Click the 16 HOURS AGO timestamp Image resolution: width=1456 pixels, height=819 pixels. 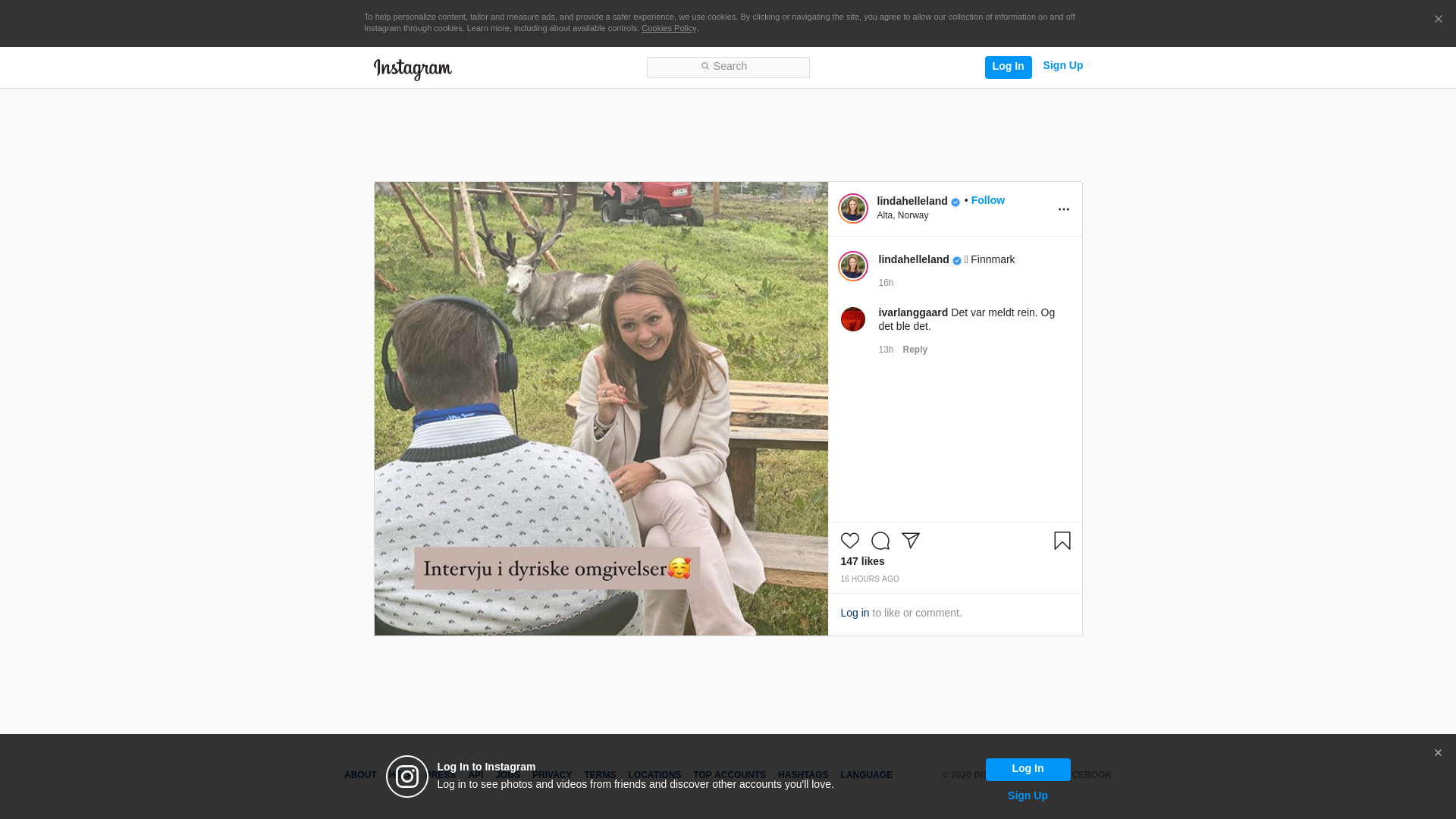click(869, 579)
